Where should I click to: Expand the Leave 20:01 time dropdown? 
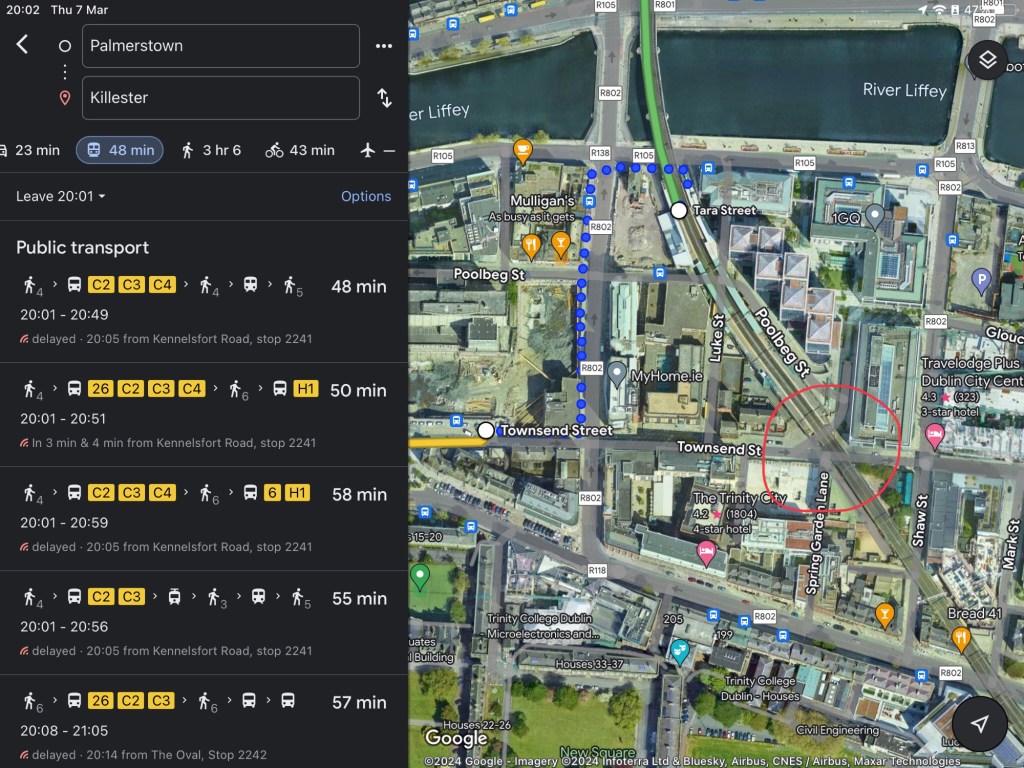(x=61, y=196)
